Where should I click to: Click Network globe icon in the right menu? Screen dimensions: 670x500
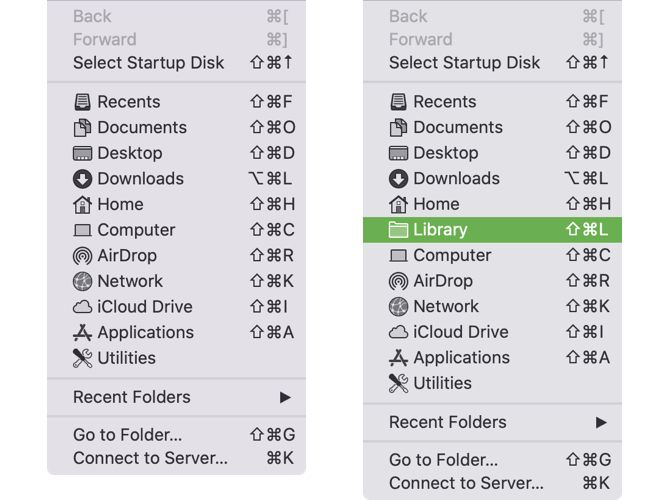click(x=398, y=307)
